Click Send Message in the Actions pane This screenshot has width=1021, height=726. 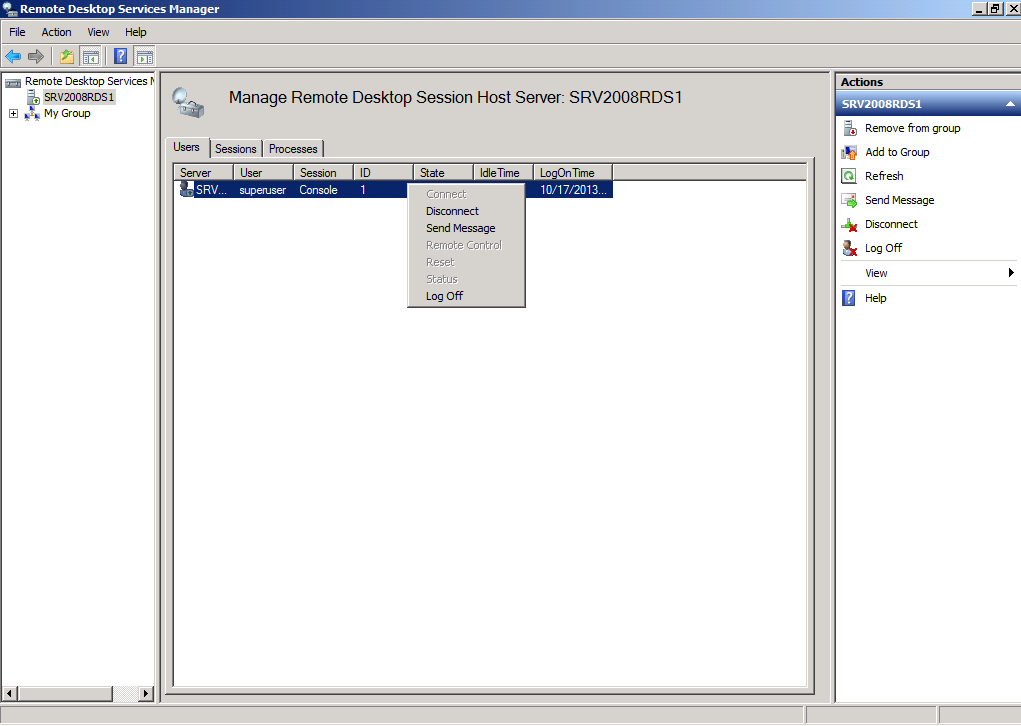tap(900, 201)
